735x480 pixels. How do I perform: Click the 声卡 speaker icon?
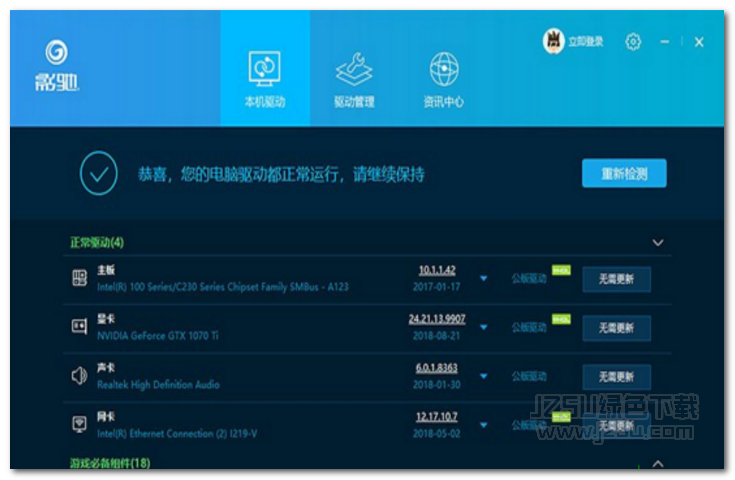(x=79, y=375)
